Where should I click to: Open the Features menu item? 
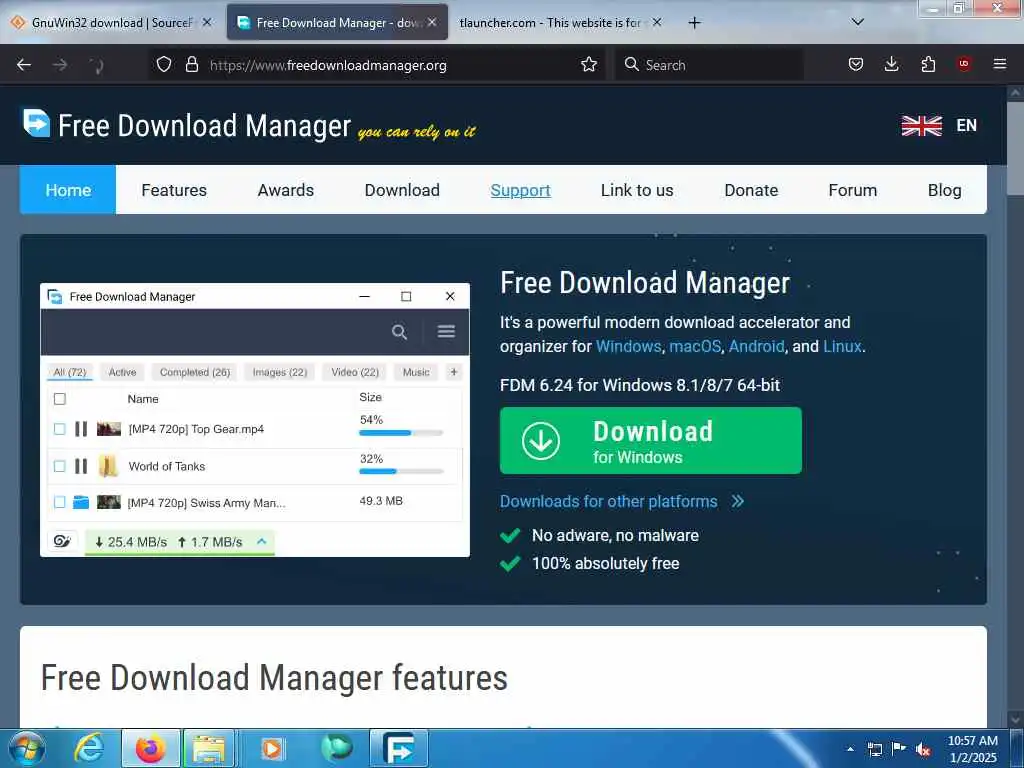(174, 190)
